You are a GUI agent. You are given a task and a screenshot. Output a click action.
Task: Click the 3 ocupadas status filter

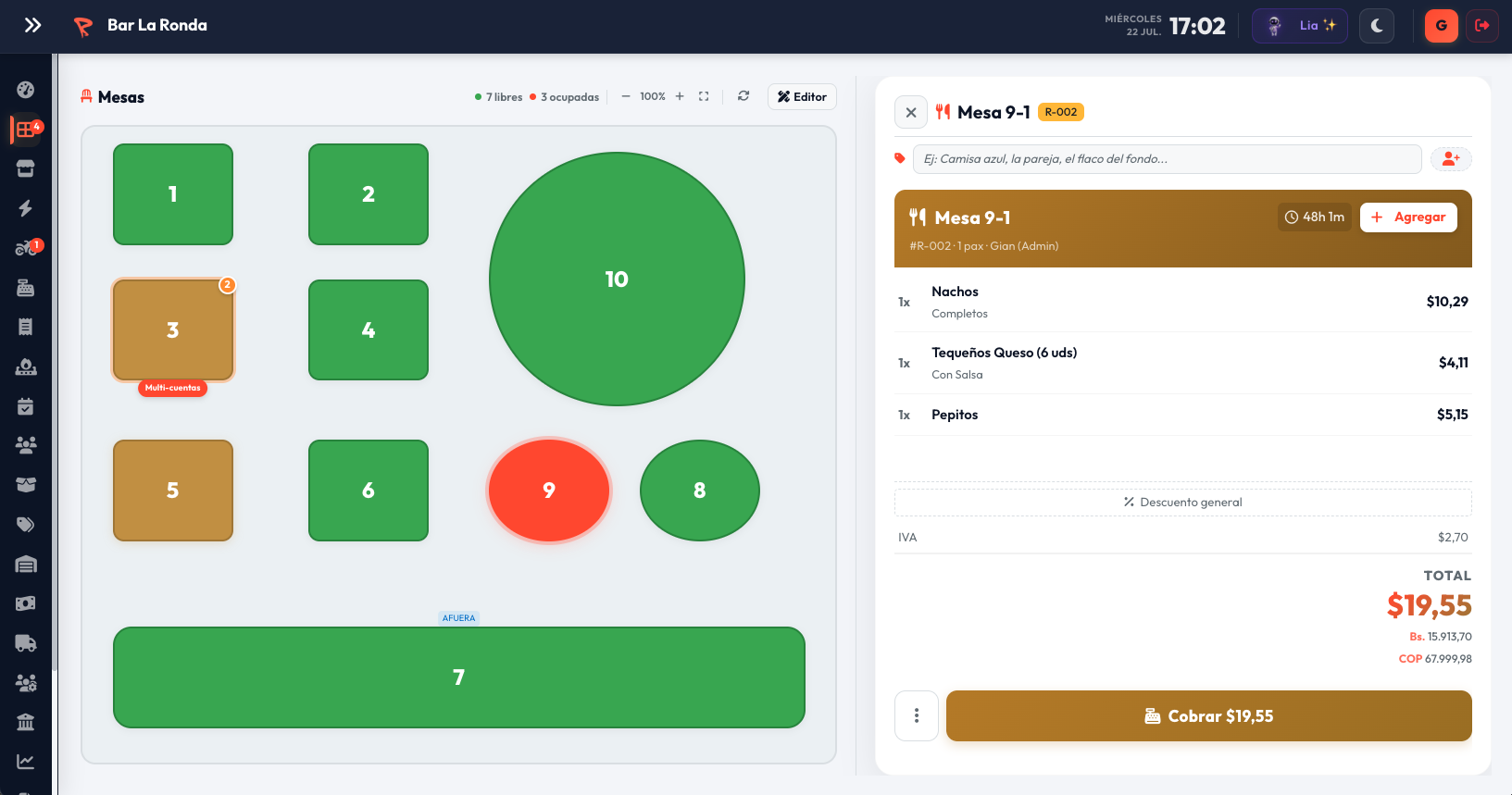(x=565, y=97)
